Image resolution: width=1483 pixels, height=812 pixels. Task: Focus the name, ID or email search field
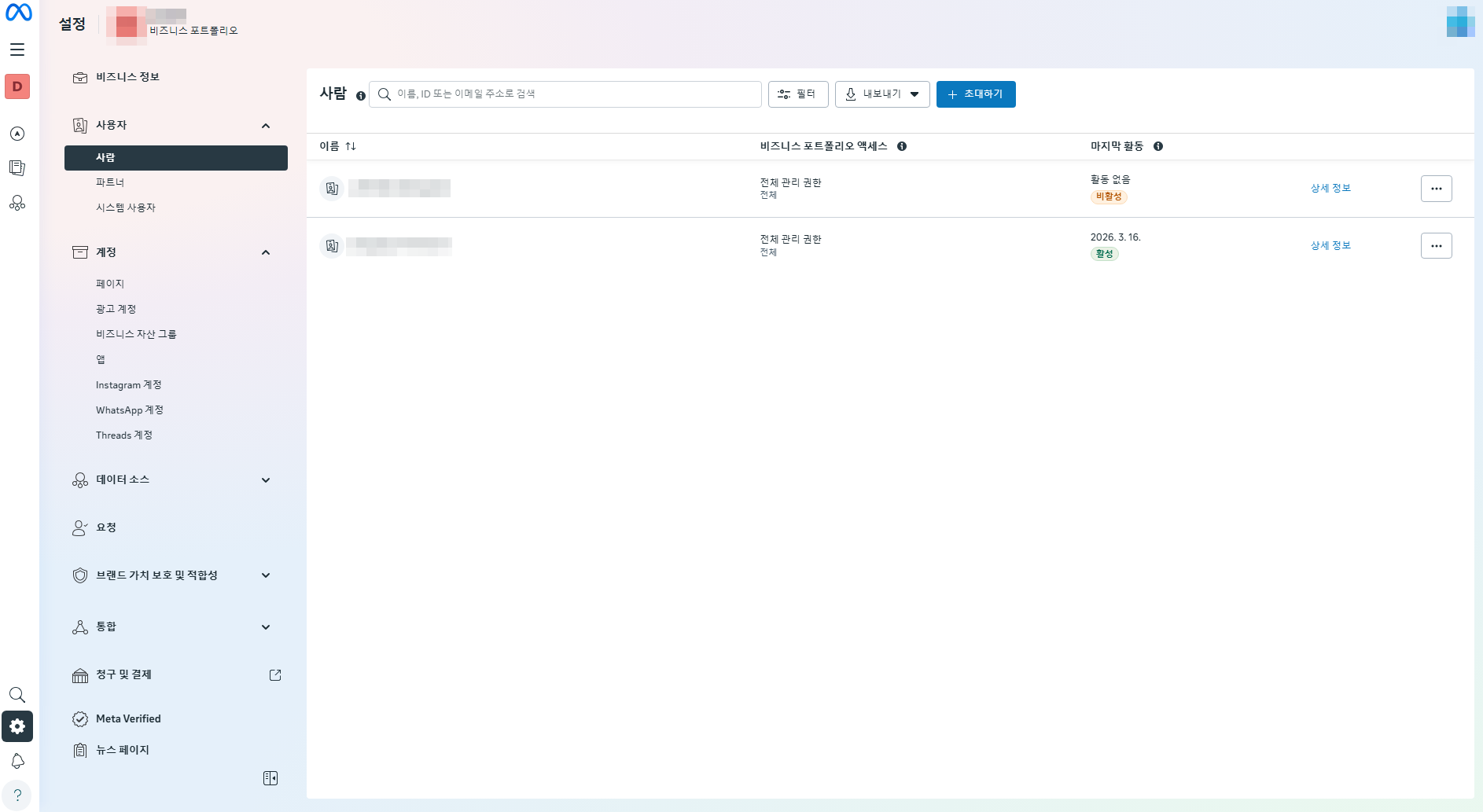(565, 94)
